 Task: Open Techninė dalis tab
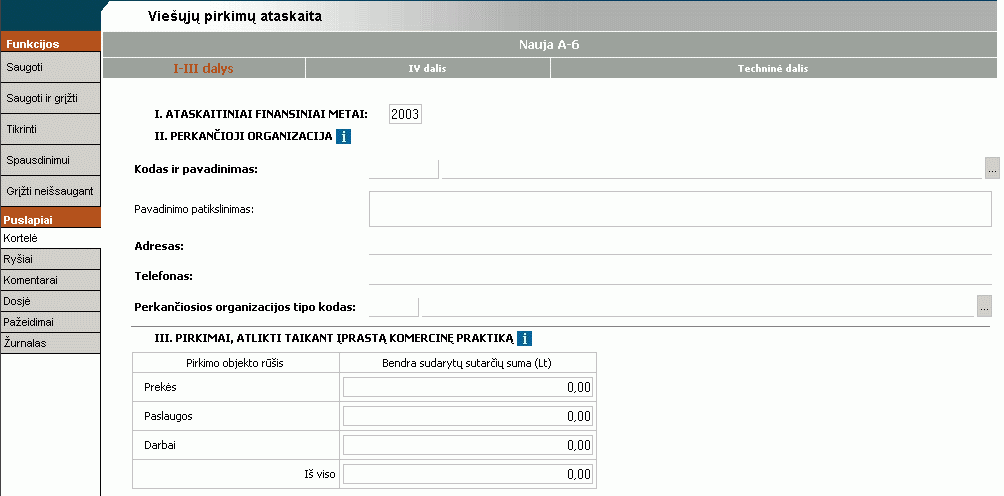click(773, 68)
